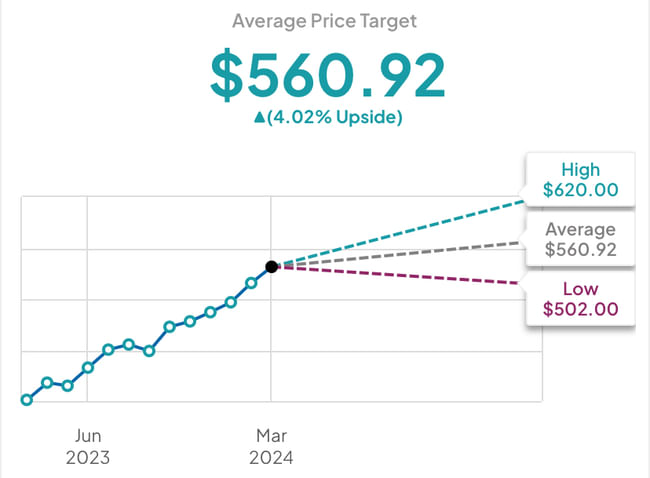Click the second-to-last teal circle before black dot
This screenshot has height=478, width=650.
pyautogui.click(x=231, y=302)
